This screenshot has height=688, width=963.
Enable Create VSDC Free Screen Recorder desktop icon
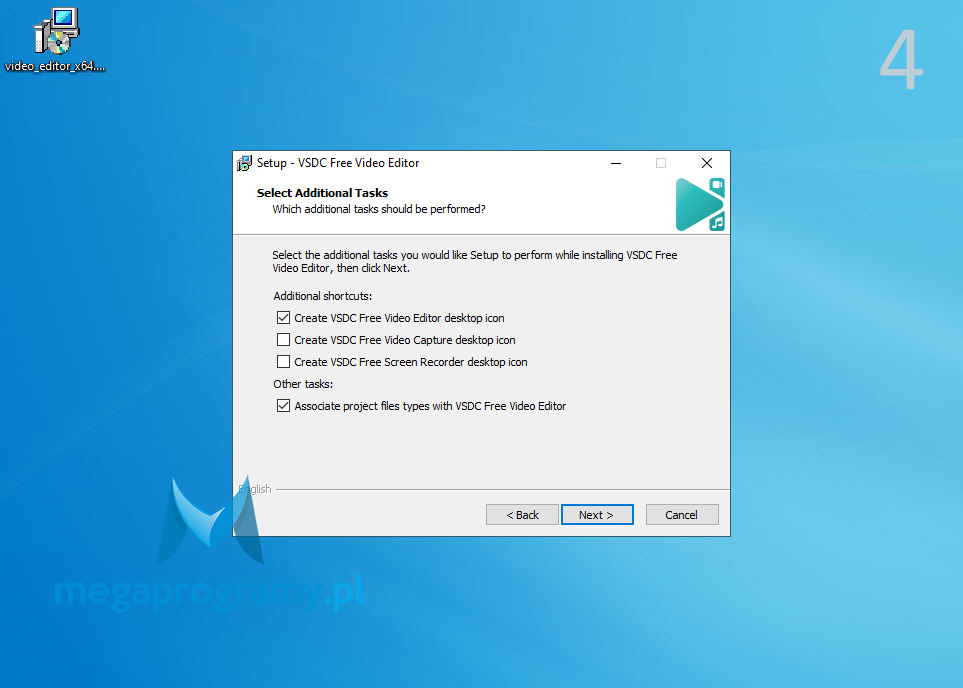click(x=283, y=362)
